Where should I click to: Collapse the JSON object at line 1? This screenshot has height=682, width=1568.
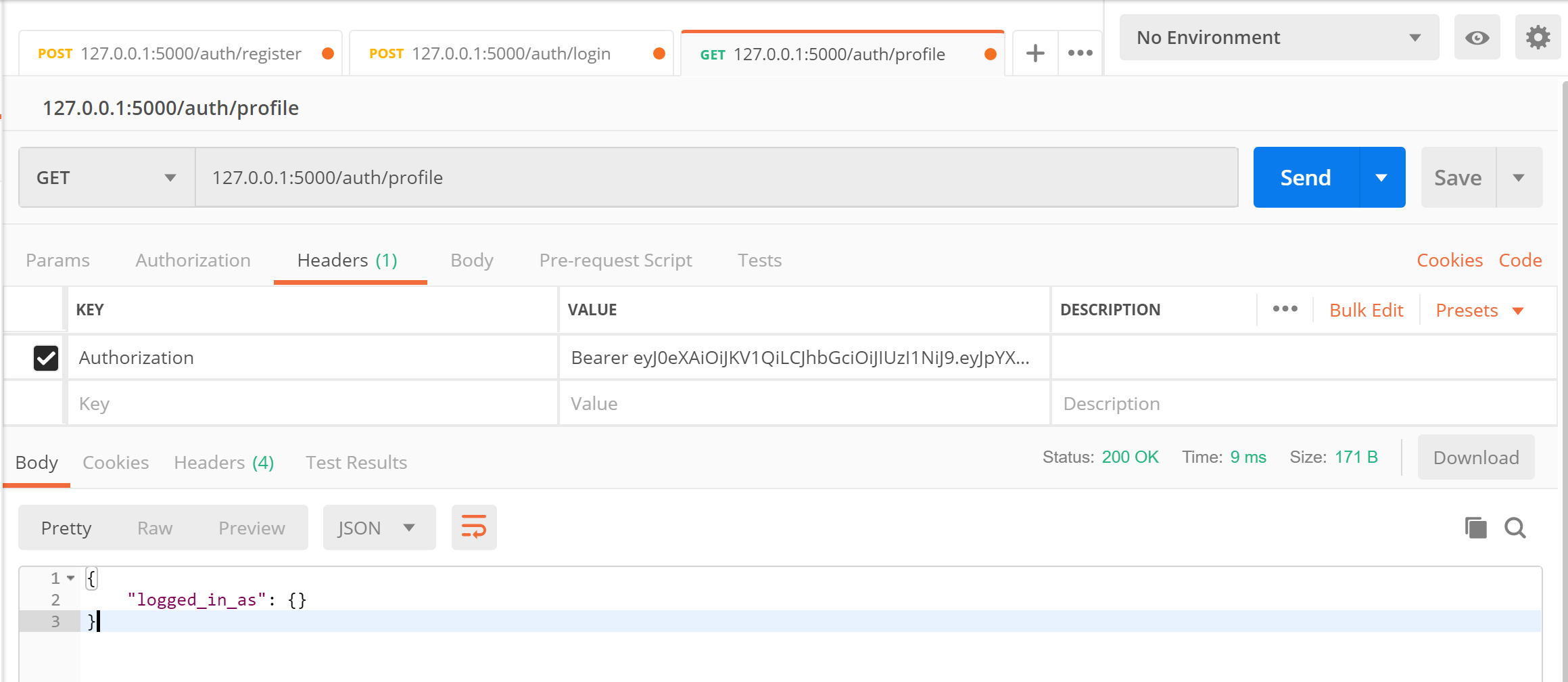click(x=71, y=578)
